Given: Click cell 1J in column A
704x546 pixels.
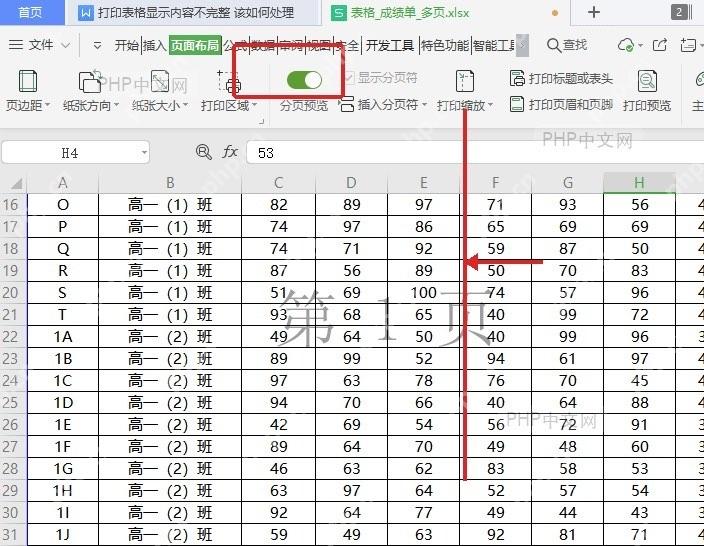Looking at the screenshot, I should (x=63, y=535).
